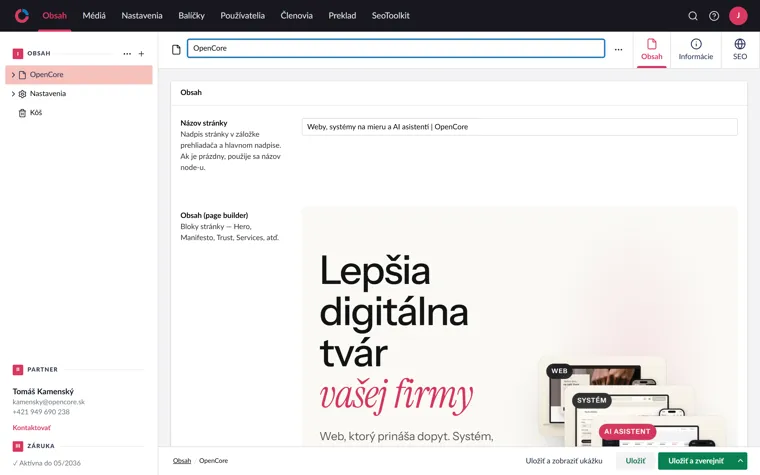Open the Nastavenia top menu section
This screenshot has height=475, width=760.
pyautogui.click(x=142, y=16)
